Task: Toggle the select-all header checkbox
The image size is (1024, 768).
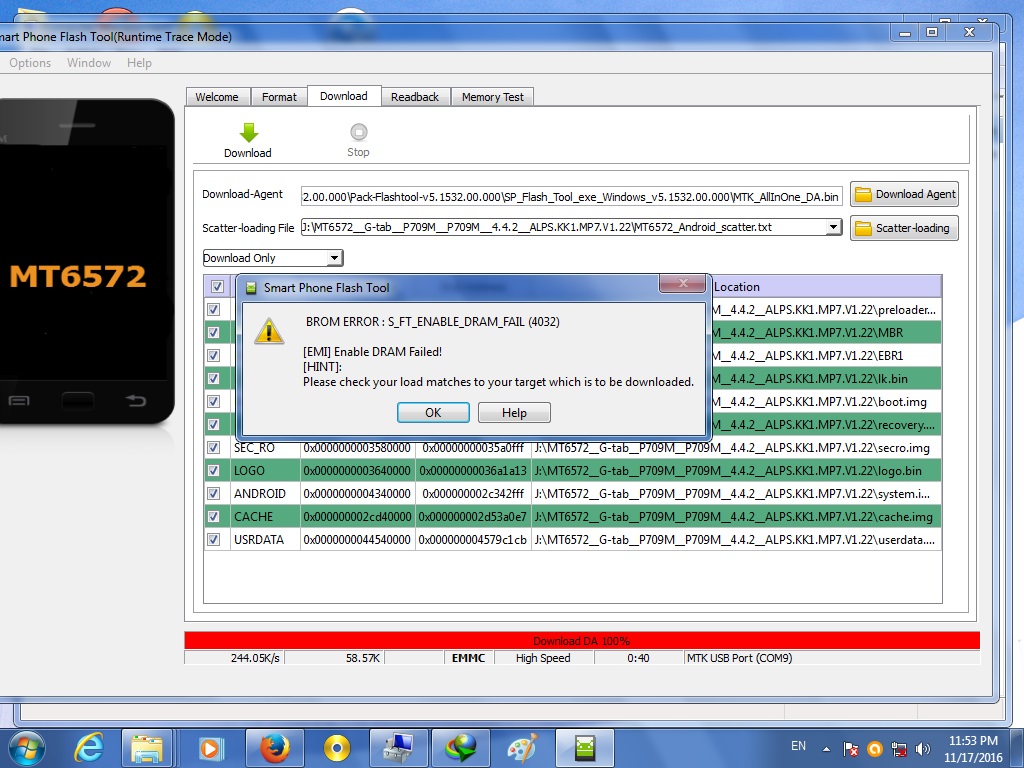Action: [217, 287]
